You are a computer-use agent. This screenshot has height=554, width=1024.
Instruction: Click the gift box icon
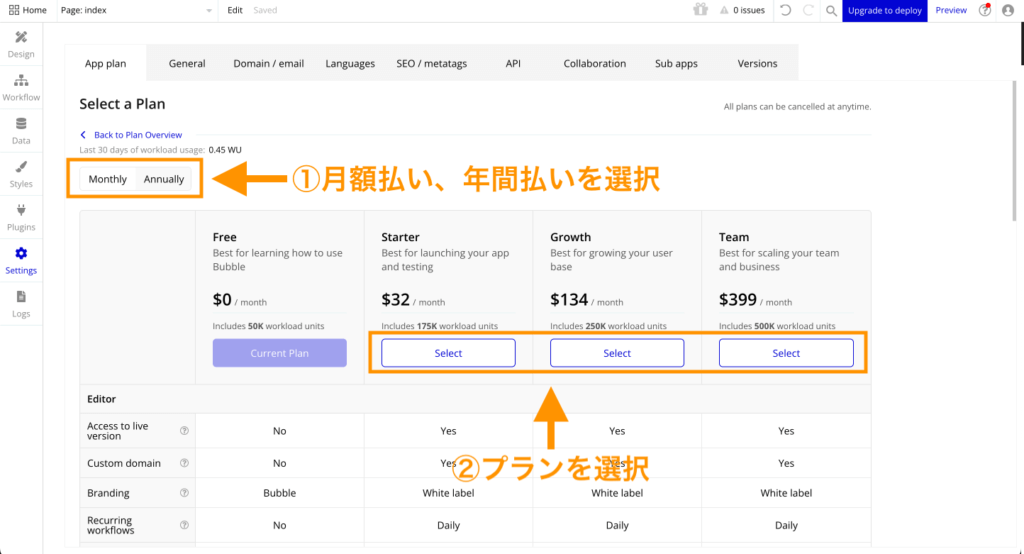pyautogui.click(x=700, y=10)
